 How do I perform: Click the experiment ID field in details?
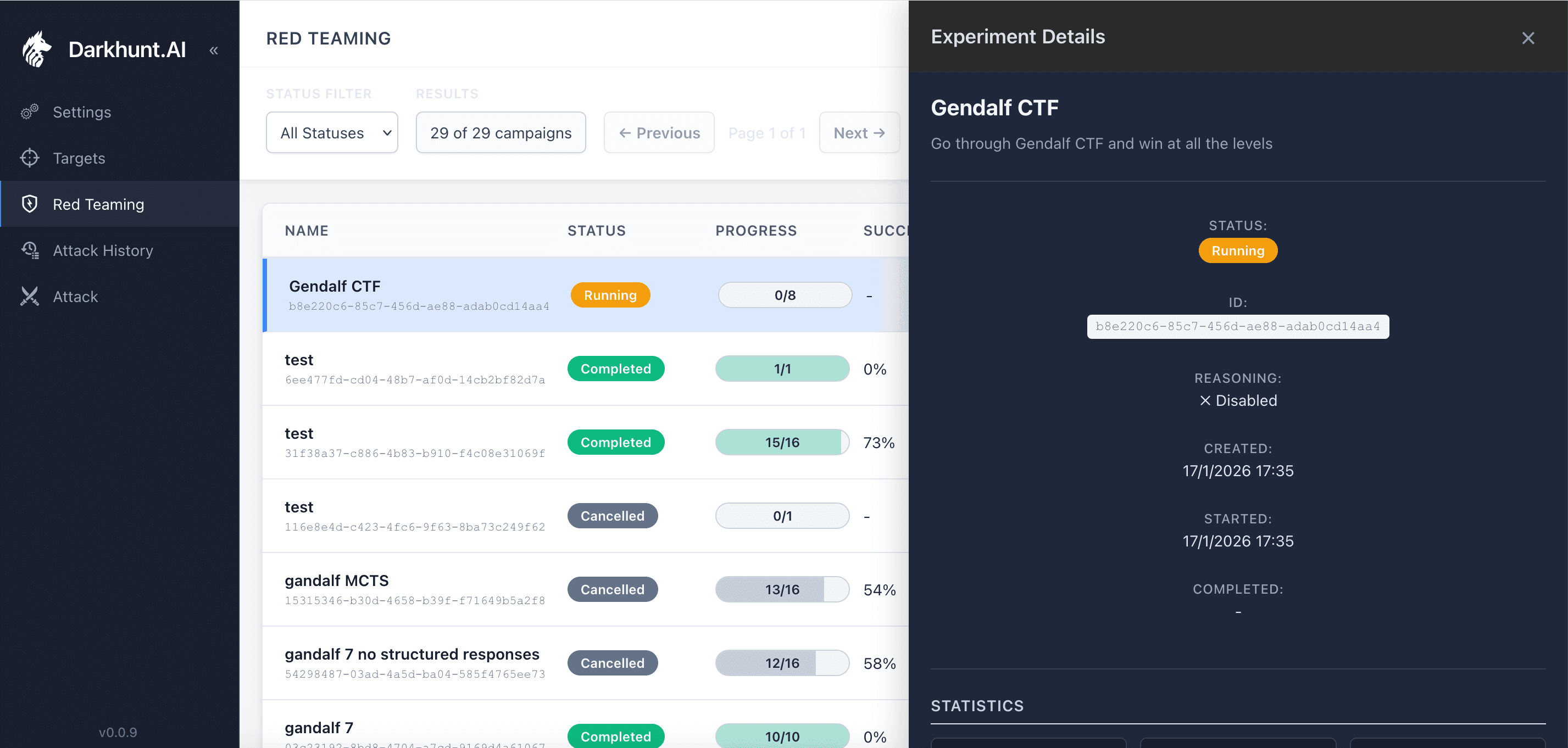point(1237,326)
